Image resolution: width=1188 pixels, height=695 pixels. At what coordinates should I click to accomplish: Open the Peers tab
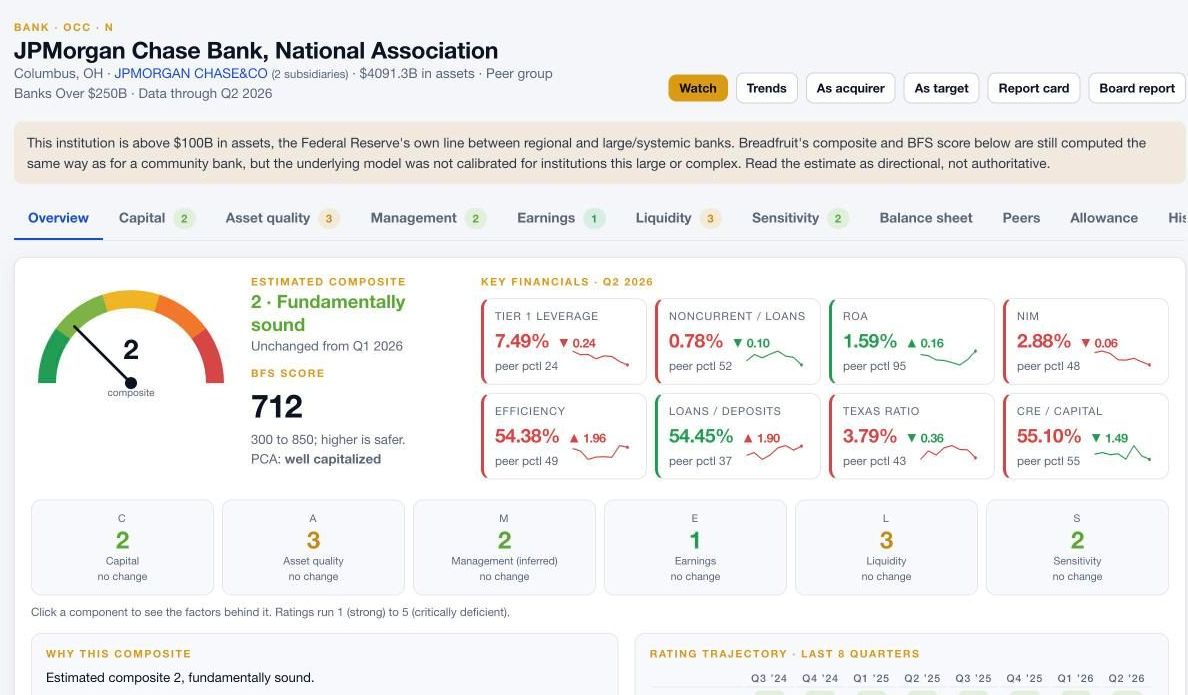(1021, 218)
